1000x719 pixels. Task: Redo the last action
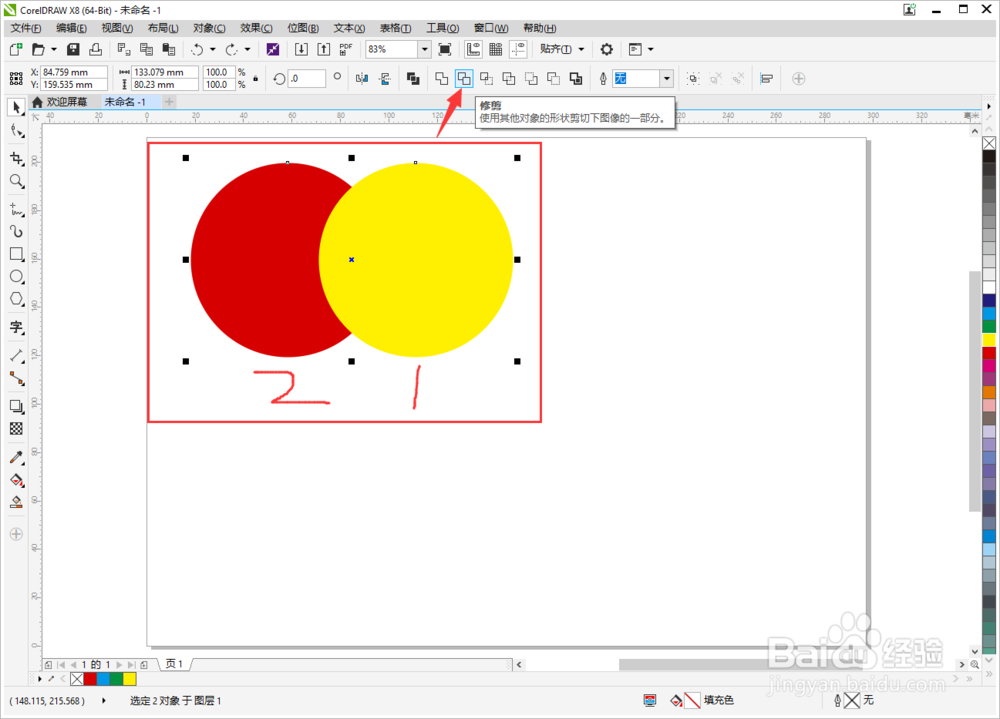(231, 49)
